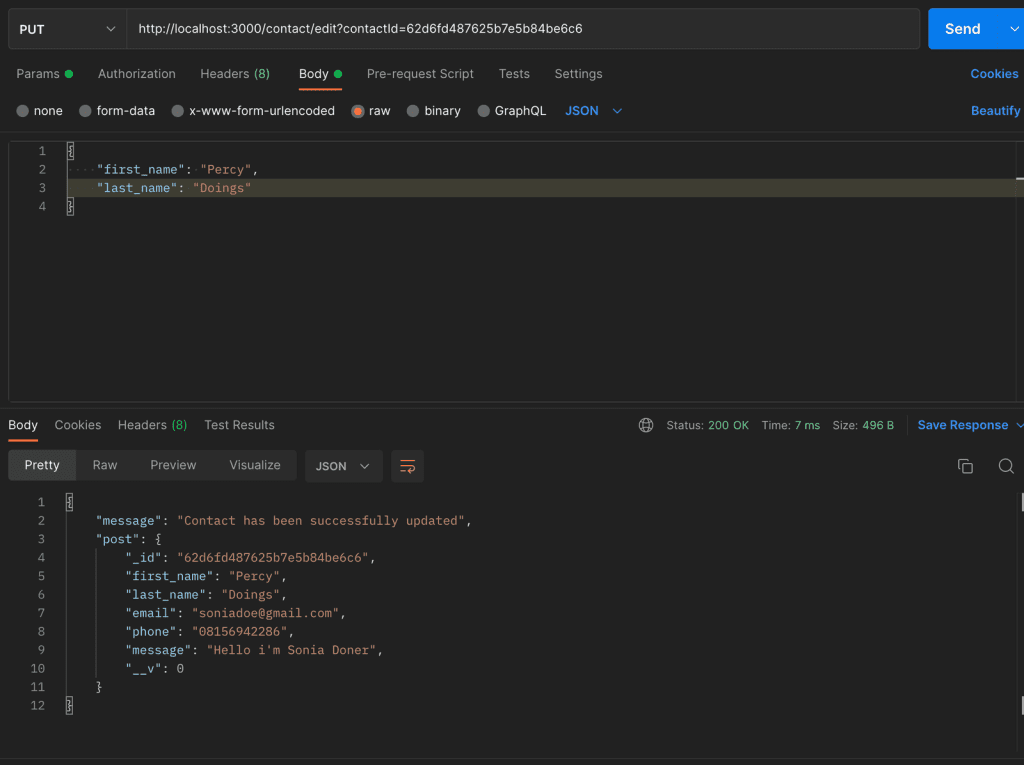Copy the response body using copy icon

[x=965, y=466]
